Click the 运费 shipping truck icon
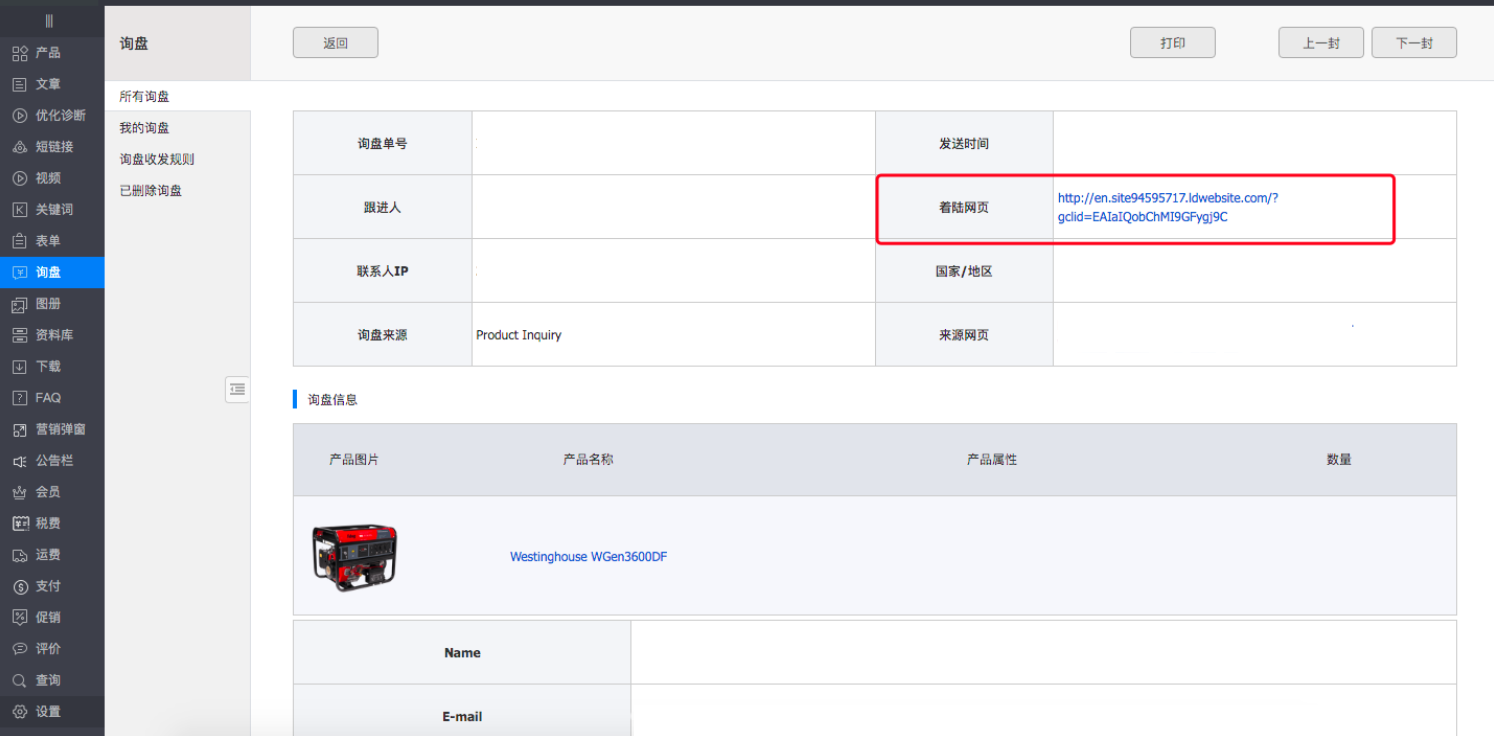 coord(20,555)
